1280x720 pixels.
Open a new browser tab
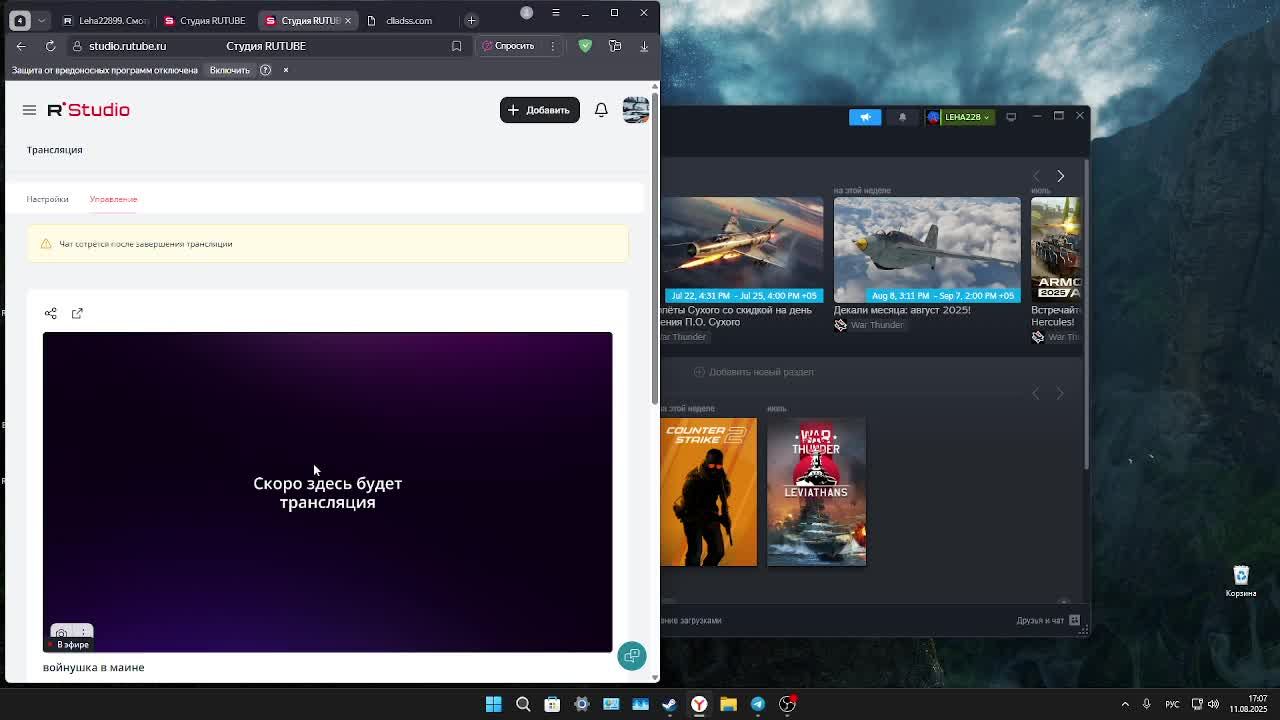coord(471,20)
